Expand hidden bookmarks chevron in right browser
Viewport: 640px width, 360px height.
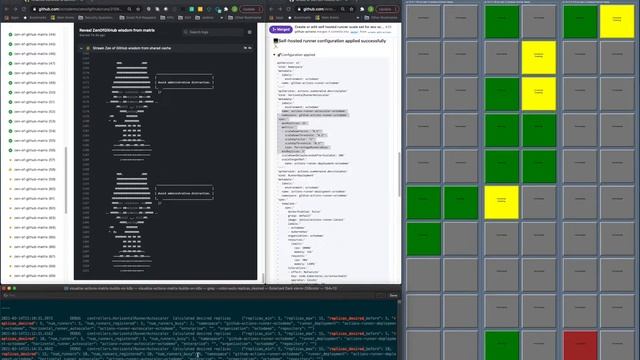pos(358,18)
